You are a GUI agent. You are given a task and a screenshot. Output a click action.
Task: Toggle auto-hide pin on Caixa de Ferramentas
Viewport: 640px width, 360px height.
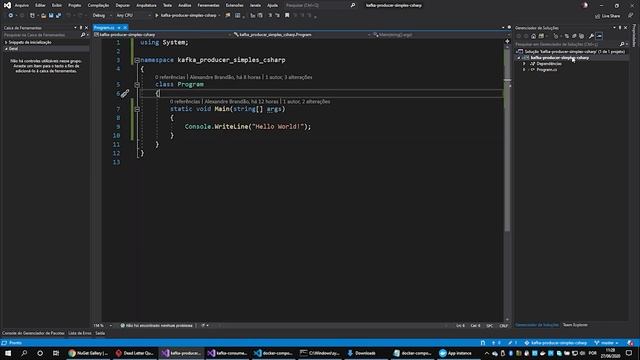tap(81, 28)
